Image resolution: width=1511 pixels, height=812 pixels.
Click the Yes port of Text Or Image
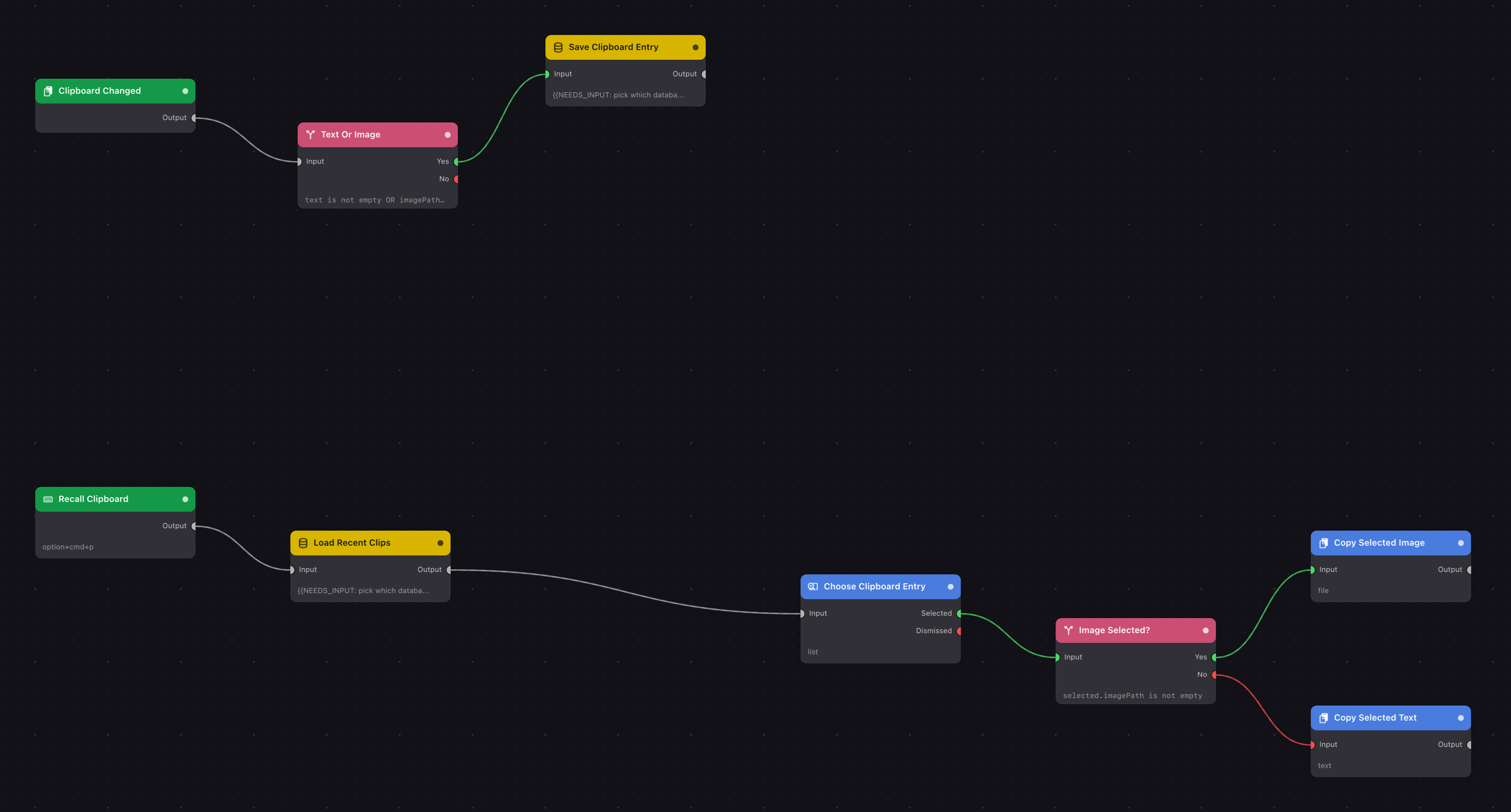(456, 162)
